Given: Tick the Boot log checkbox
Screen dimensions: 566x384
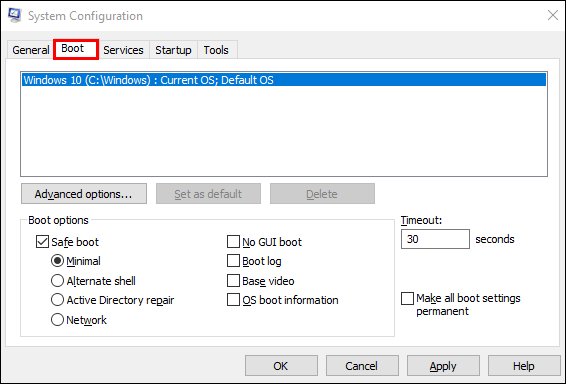Looking at the screenshot, I should (233, 261).
